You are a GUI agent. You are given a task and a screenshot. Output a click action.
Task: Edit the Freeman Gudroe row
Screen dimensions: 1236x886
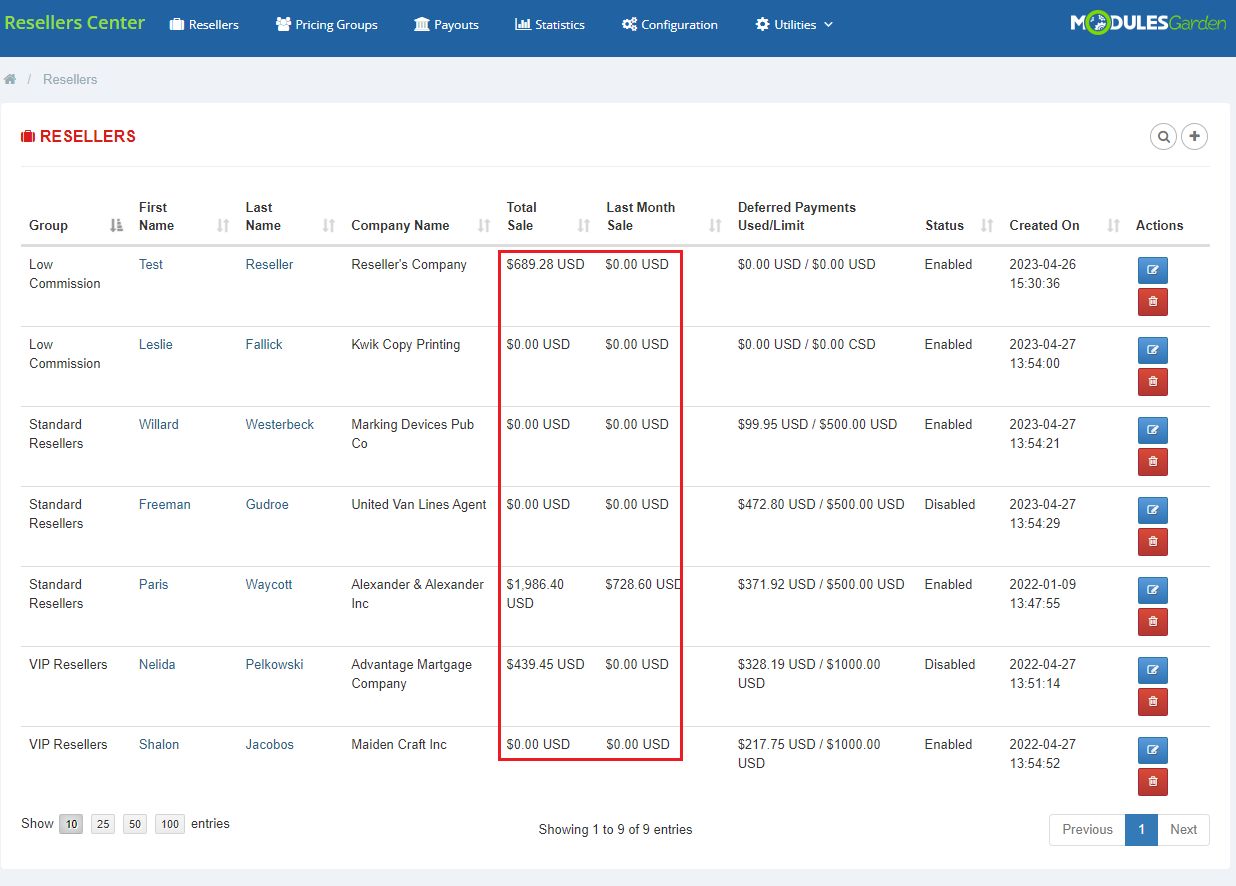(x=1153, y=510)
